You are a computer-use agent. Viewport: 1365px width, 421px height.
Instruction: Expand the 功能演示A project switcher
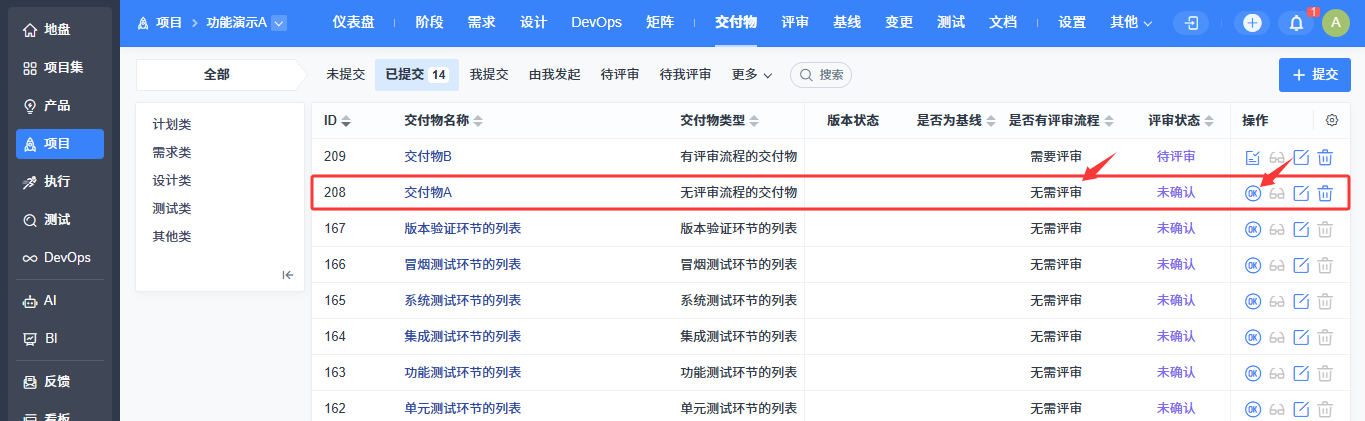pyautogui.click(x=279, y=22)
